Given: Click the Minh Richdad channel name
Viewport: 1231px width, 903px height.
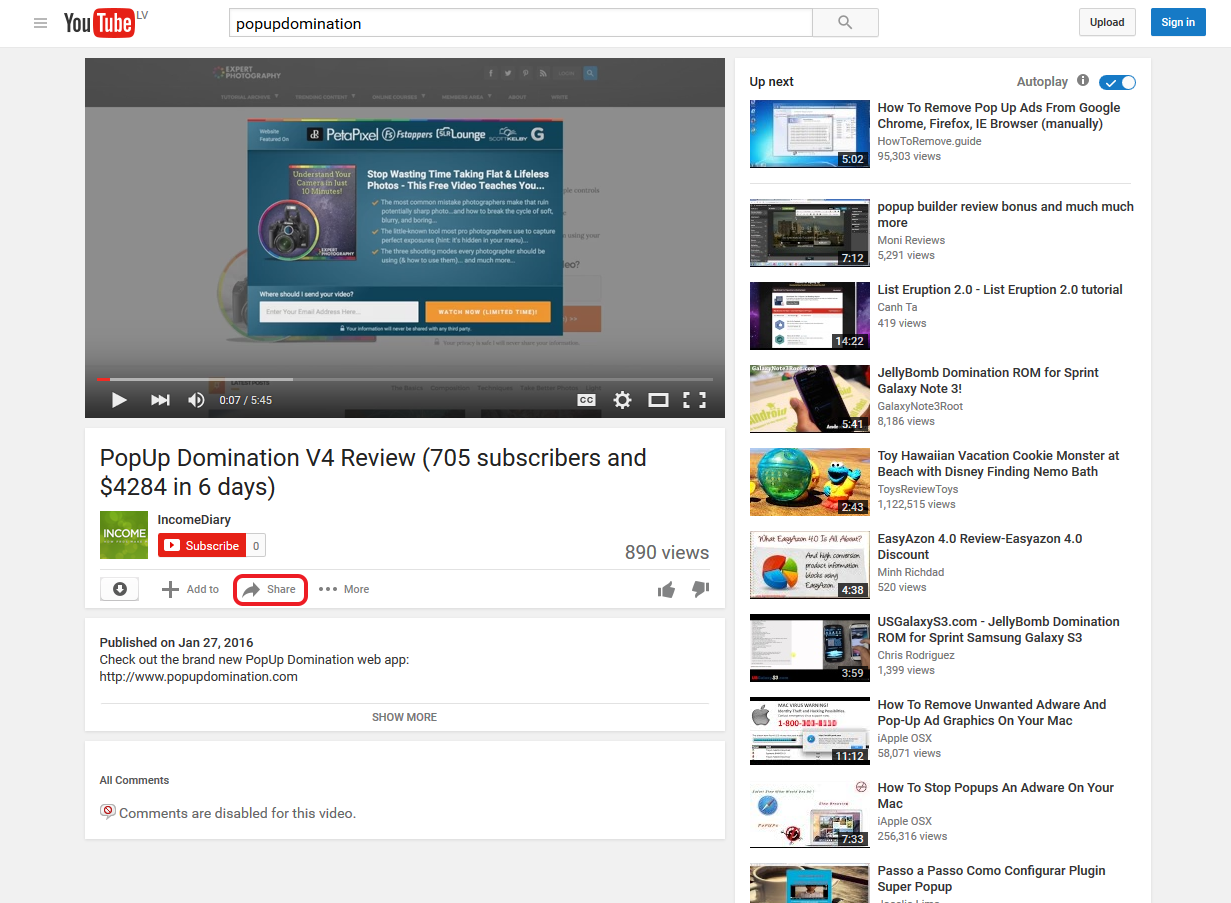Looking at the screenshot, I should pos(911,572).
